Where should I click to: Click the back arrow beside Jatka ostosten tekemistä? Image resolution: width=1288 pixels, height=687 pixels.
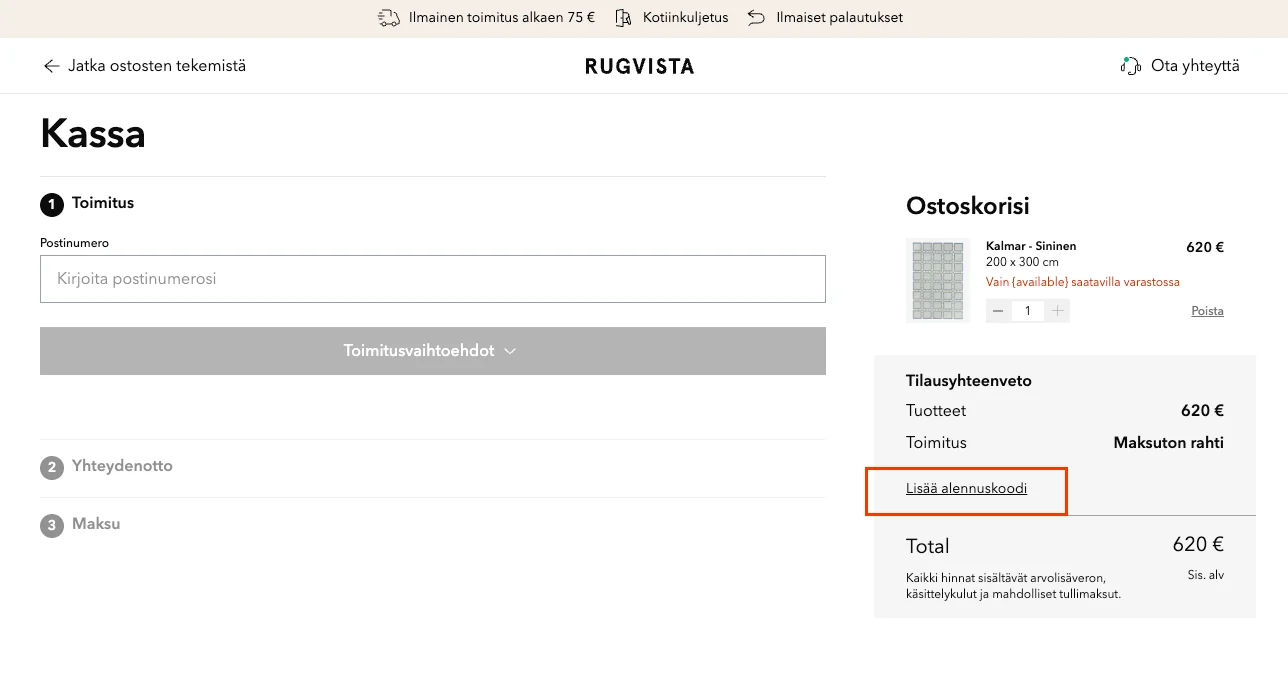tap(51, 66)
